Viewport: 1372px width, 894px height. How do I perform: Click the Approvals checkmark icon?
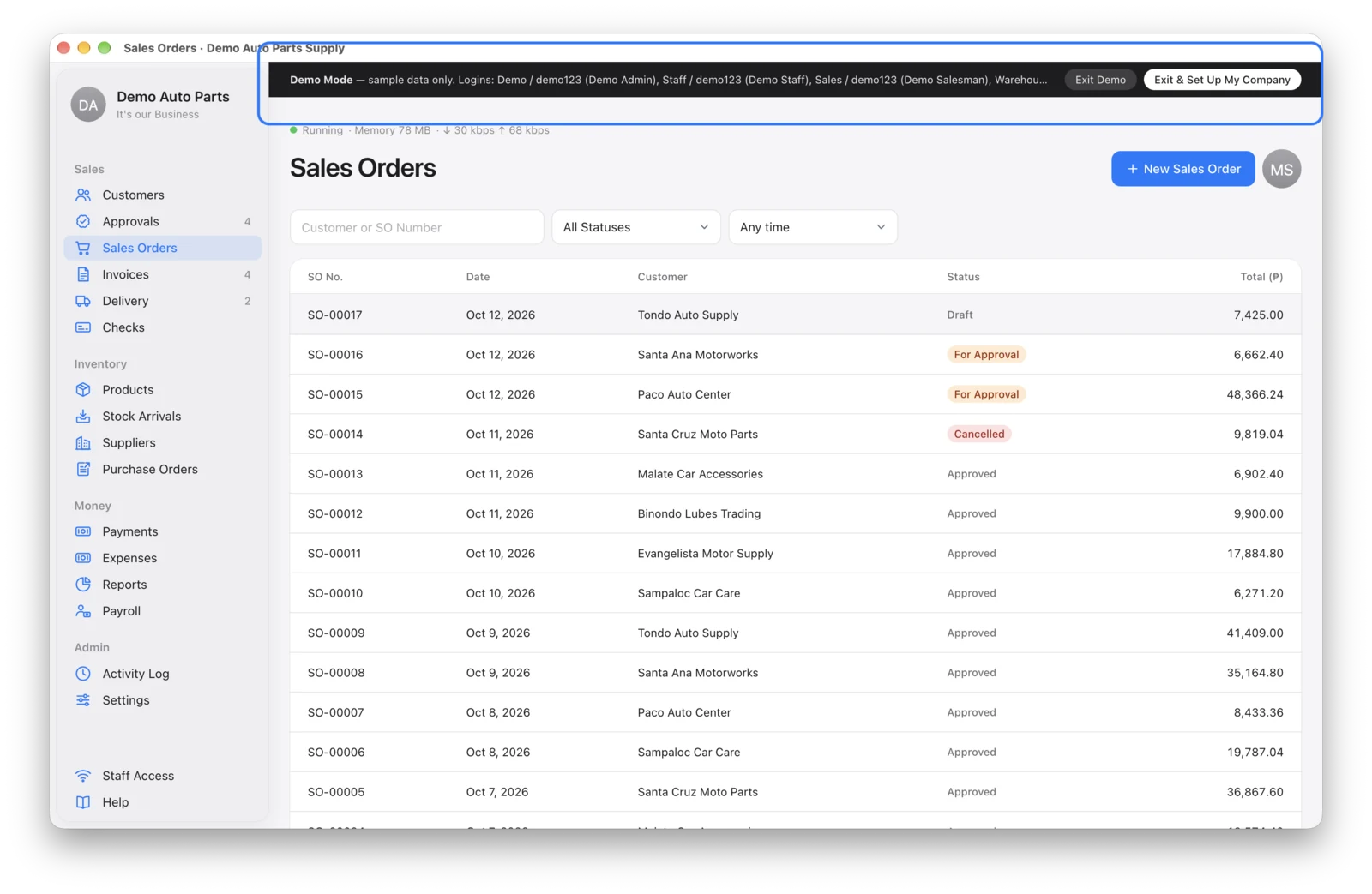(83, 221)
